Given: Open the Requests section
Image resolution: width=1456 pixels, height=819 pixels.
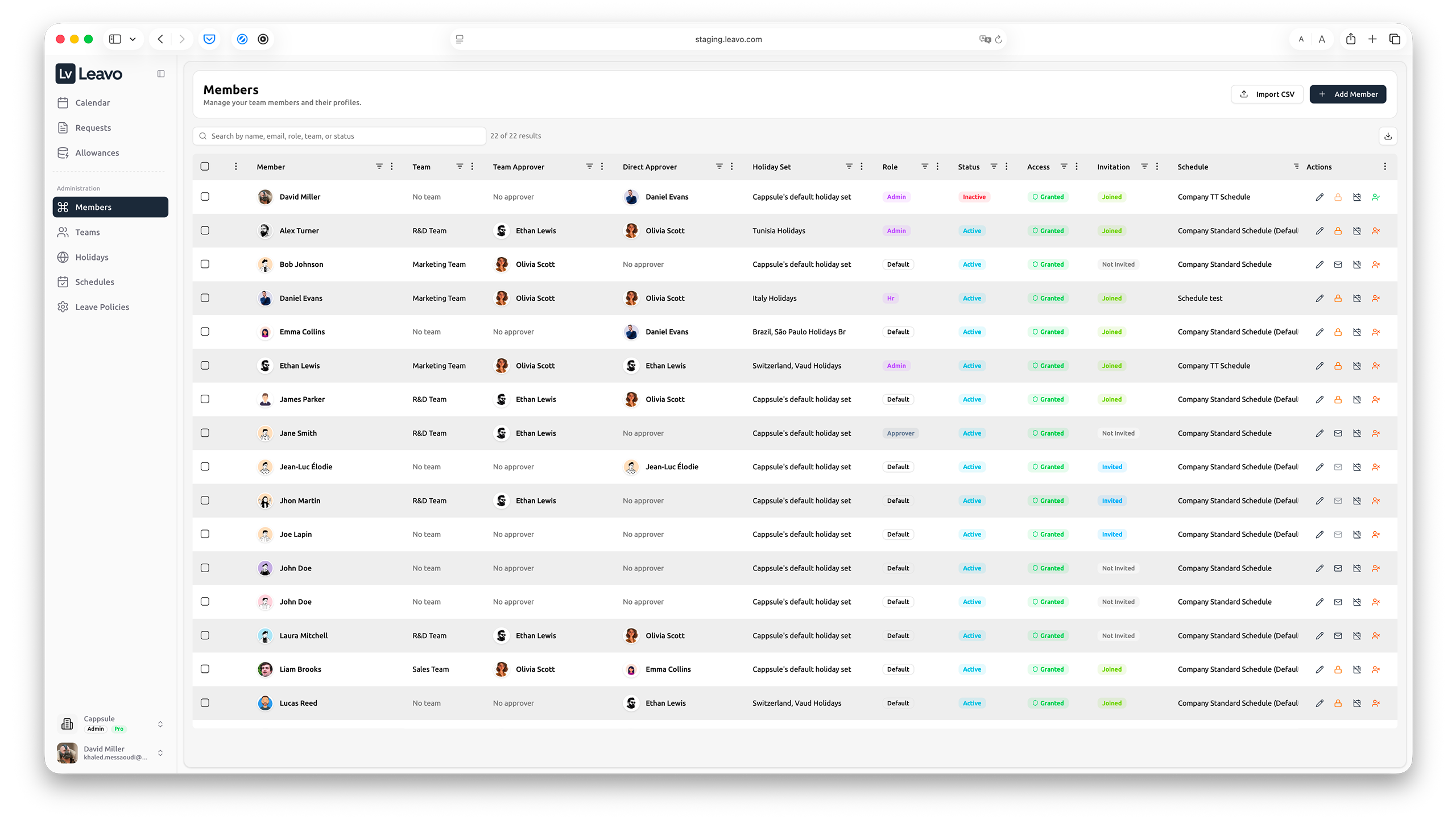Looking at the screenshot, I should pyautogui.click(x=93, y=127).
